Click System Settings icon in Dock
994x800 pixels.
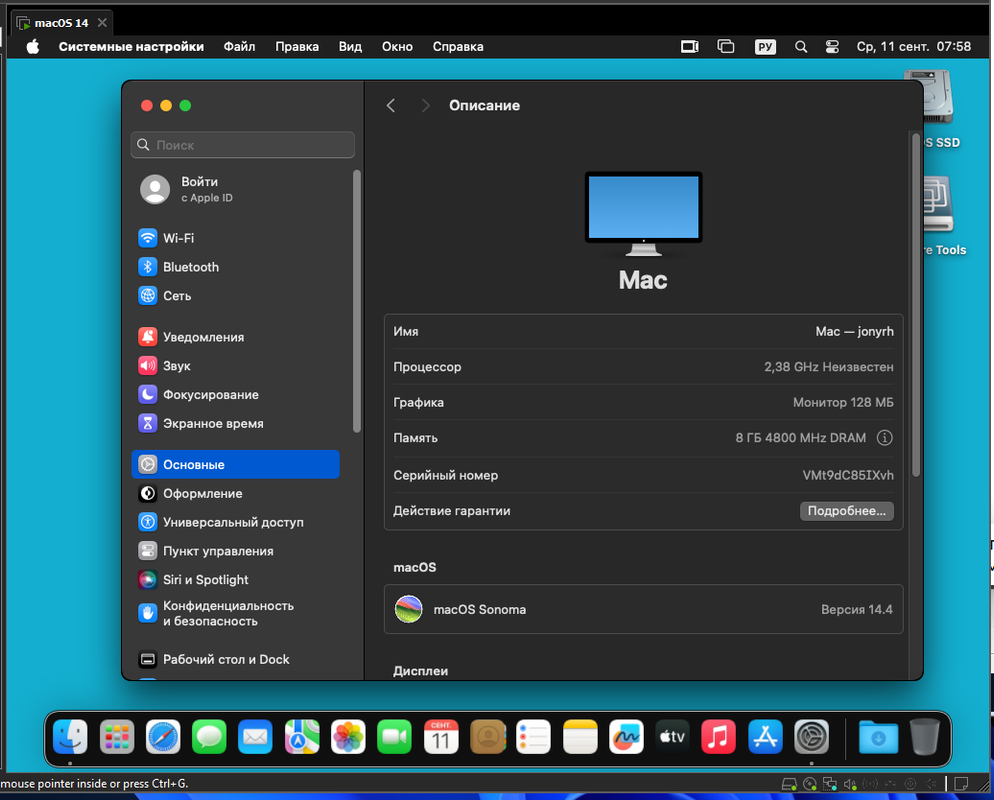click(811, 737)
